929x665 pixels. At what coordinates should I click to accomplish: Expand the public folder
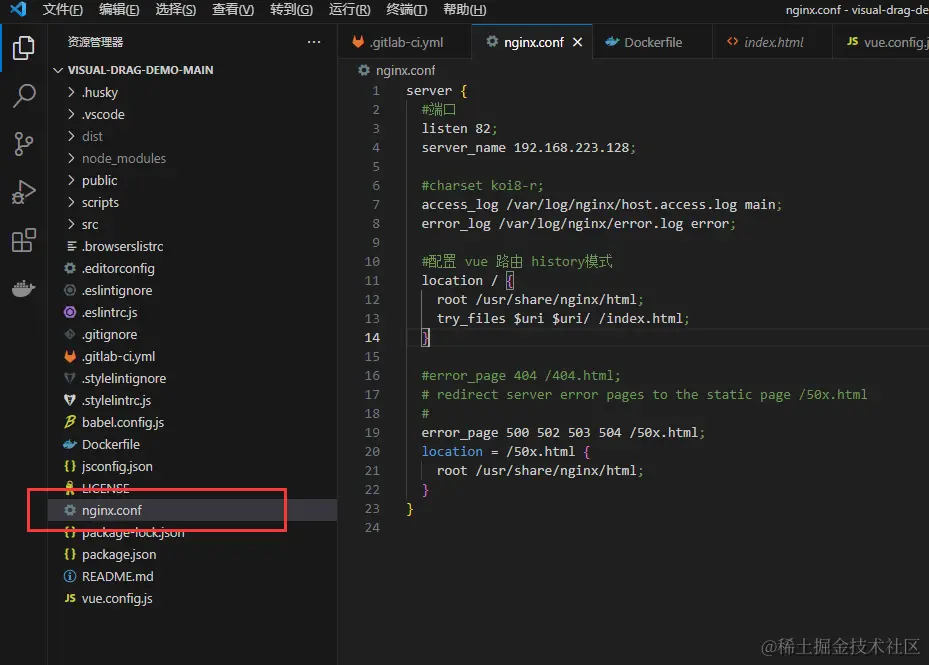[x=71, y=180]
